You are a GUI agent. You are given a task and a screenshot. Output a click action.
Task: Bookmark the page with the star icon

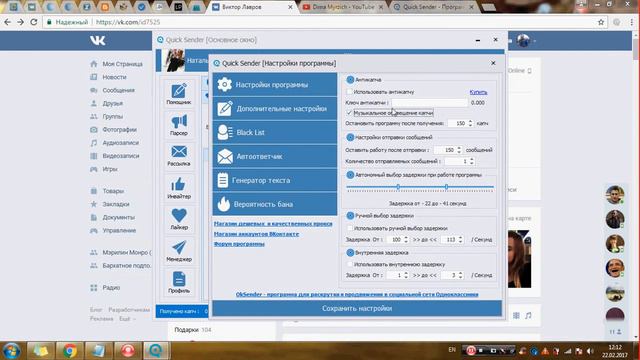pyautogui.click(x=601, y=22)
